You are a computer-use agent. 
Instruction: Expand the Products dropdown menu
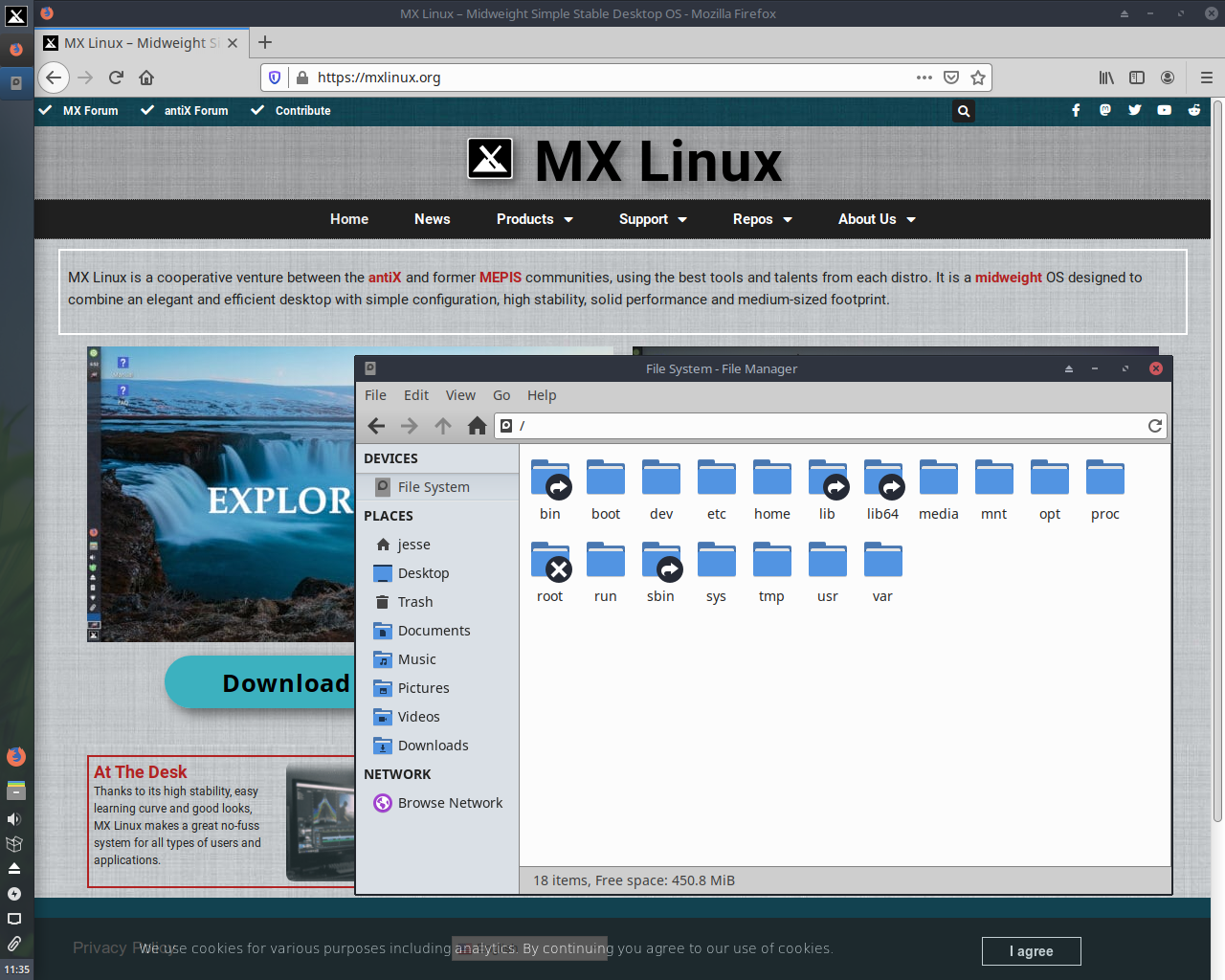point(534,219)
